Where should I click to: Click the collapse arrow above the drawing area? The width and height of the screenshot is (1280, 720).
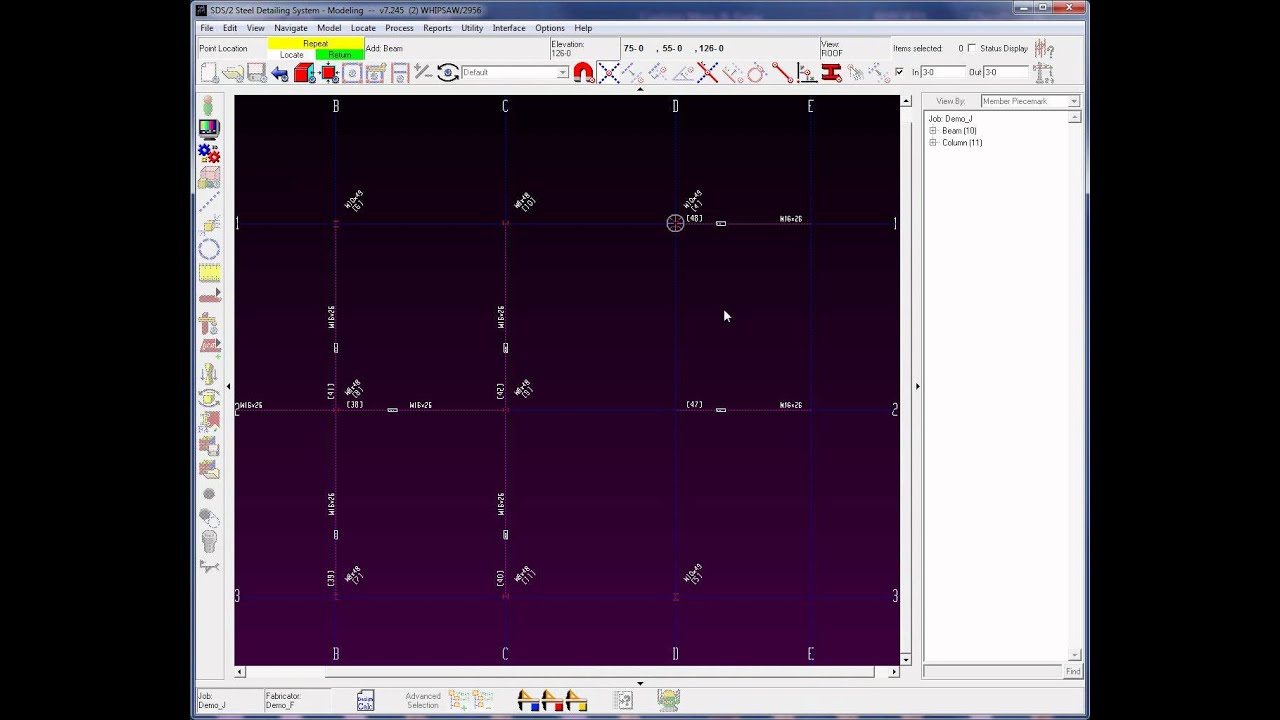pyautogui.click(x=640, y=89)
